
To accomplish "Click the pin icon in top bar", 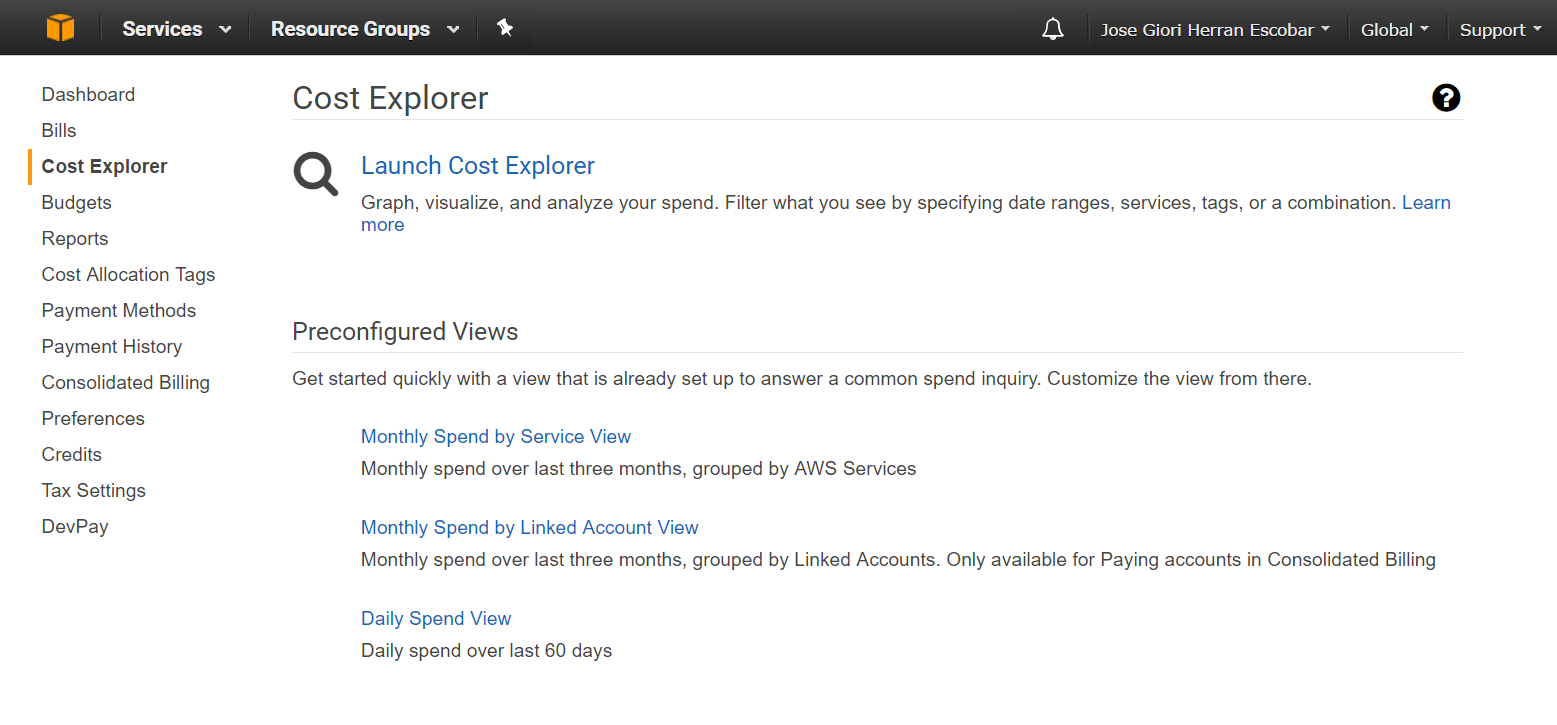I will (x=505, y=28).
